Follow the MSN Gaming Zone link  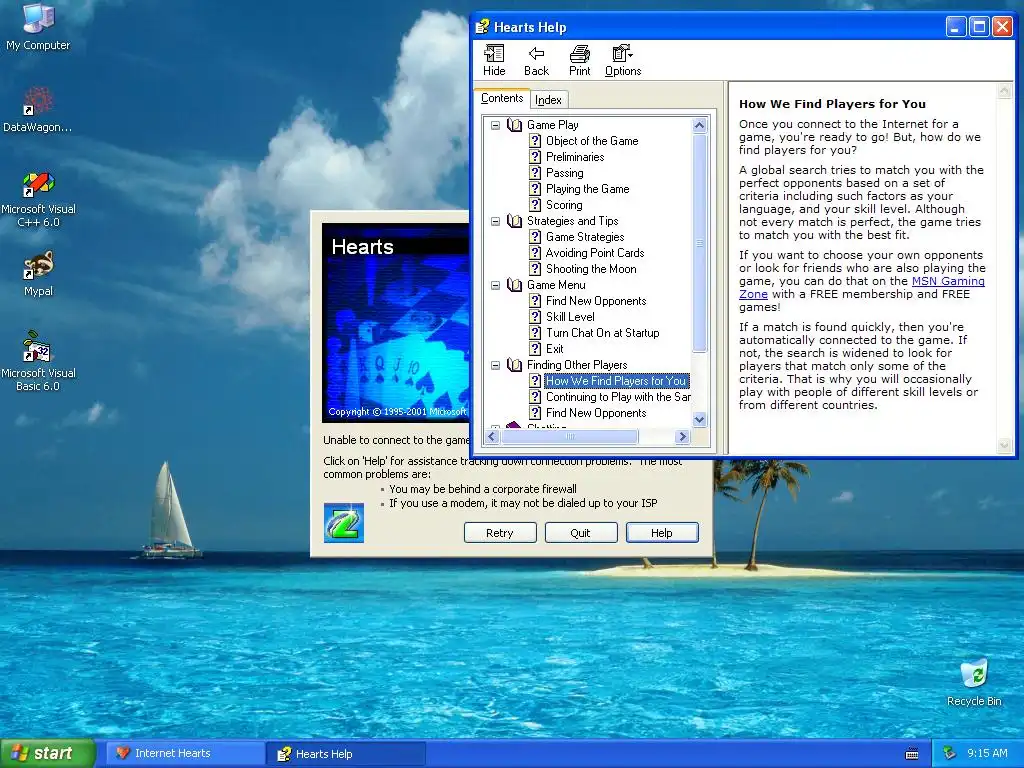tap(948, 281)
